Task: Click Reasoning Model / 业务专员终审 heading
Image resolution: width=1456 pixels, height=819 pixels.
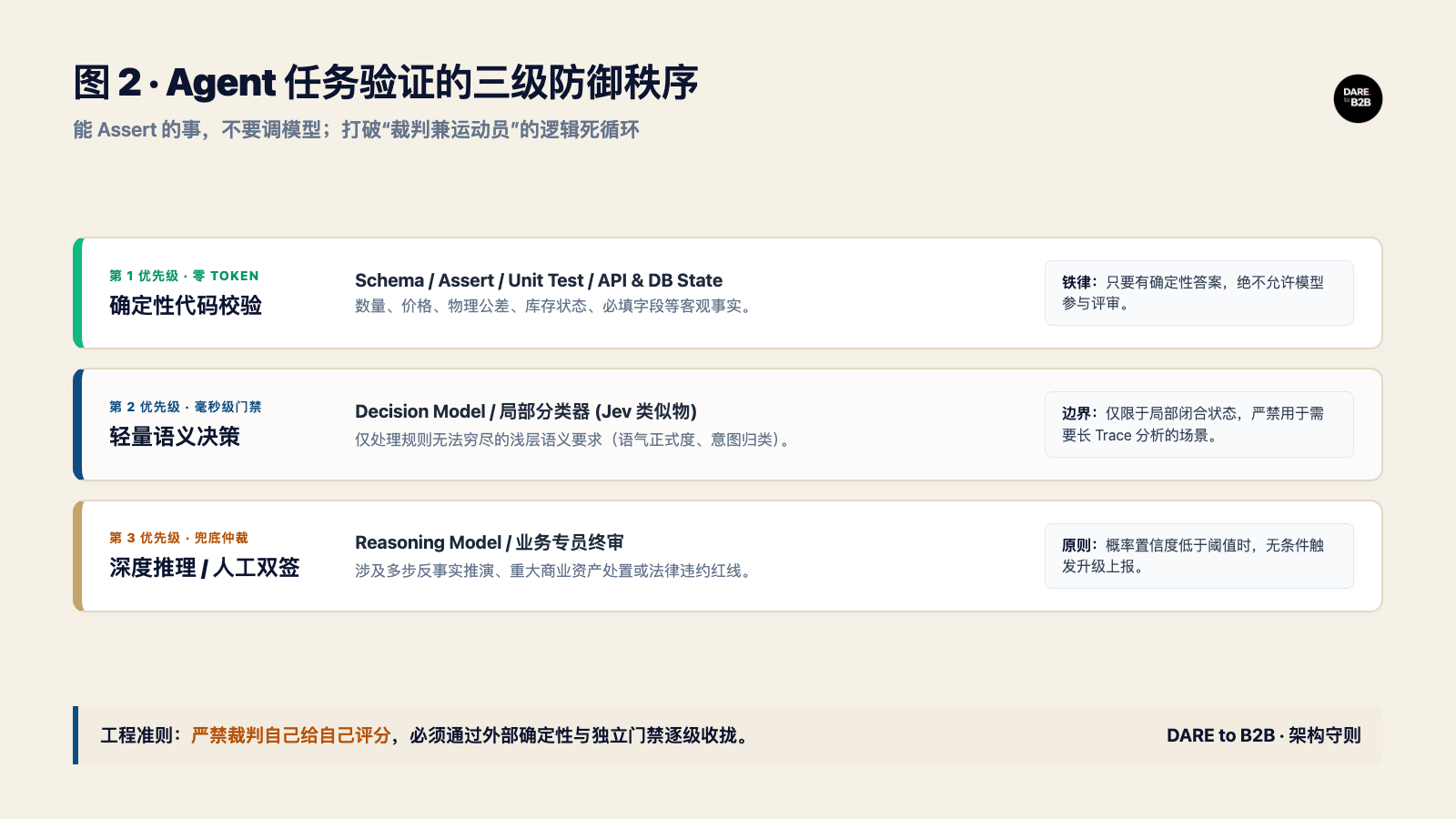Action: 490,542
